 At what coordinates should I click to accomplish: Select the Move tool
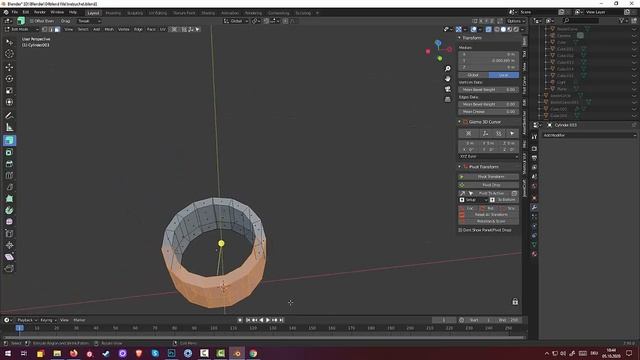coord(9,67)
